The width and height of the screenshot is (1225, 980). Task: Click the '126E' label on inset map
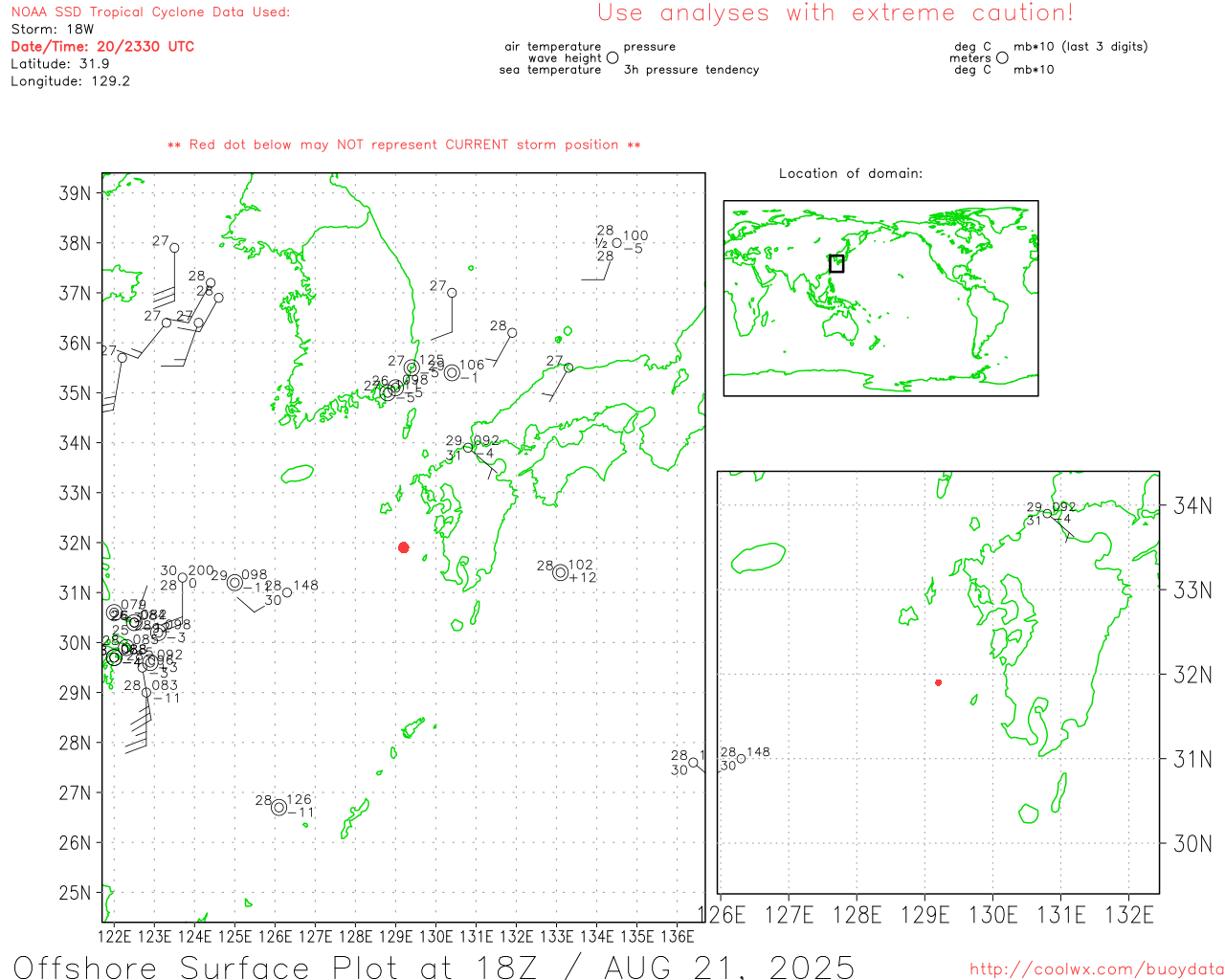coord(721,915)
